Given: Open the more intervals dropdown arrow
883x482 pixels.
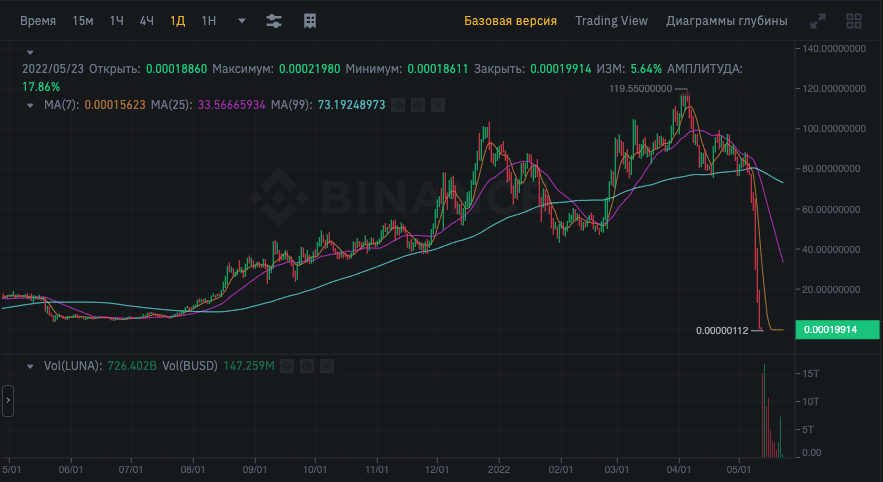Looking at the screenshot, I should 242,21.
